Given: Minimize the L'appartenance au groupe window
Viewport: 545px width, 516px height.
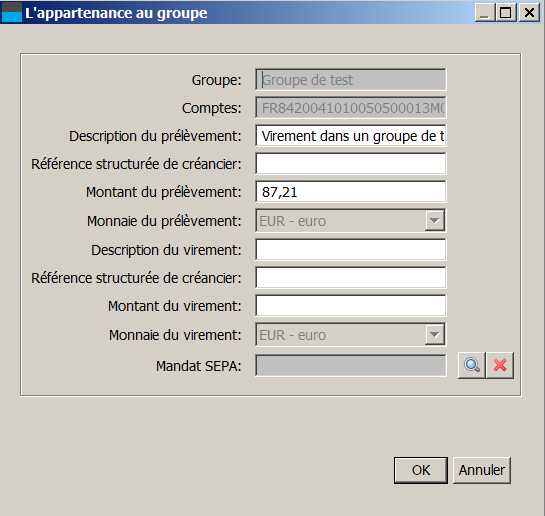Looking at the screenshot, I should coord(485,13).
